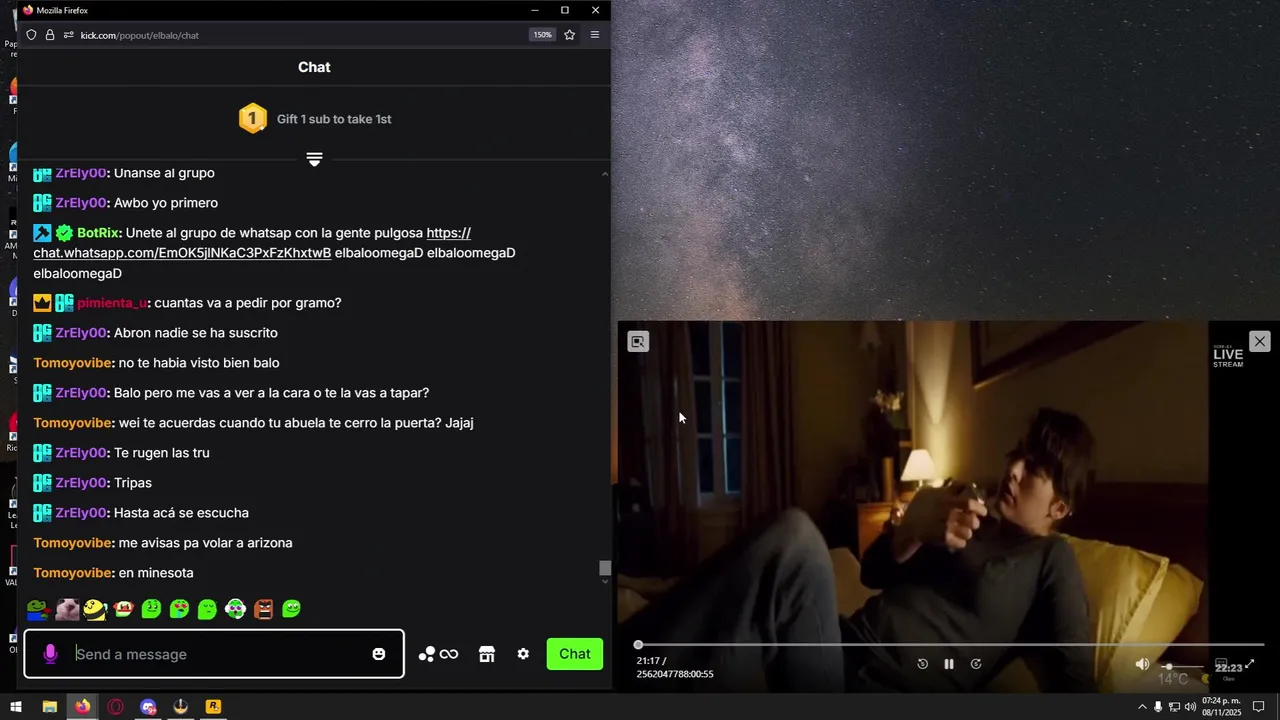Open system tray network icon
Screen dimensions: 1280x720
tap(1174, 707)
